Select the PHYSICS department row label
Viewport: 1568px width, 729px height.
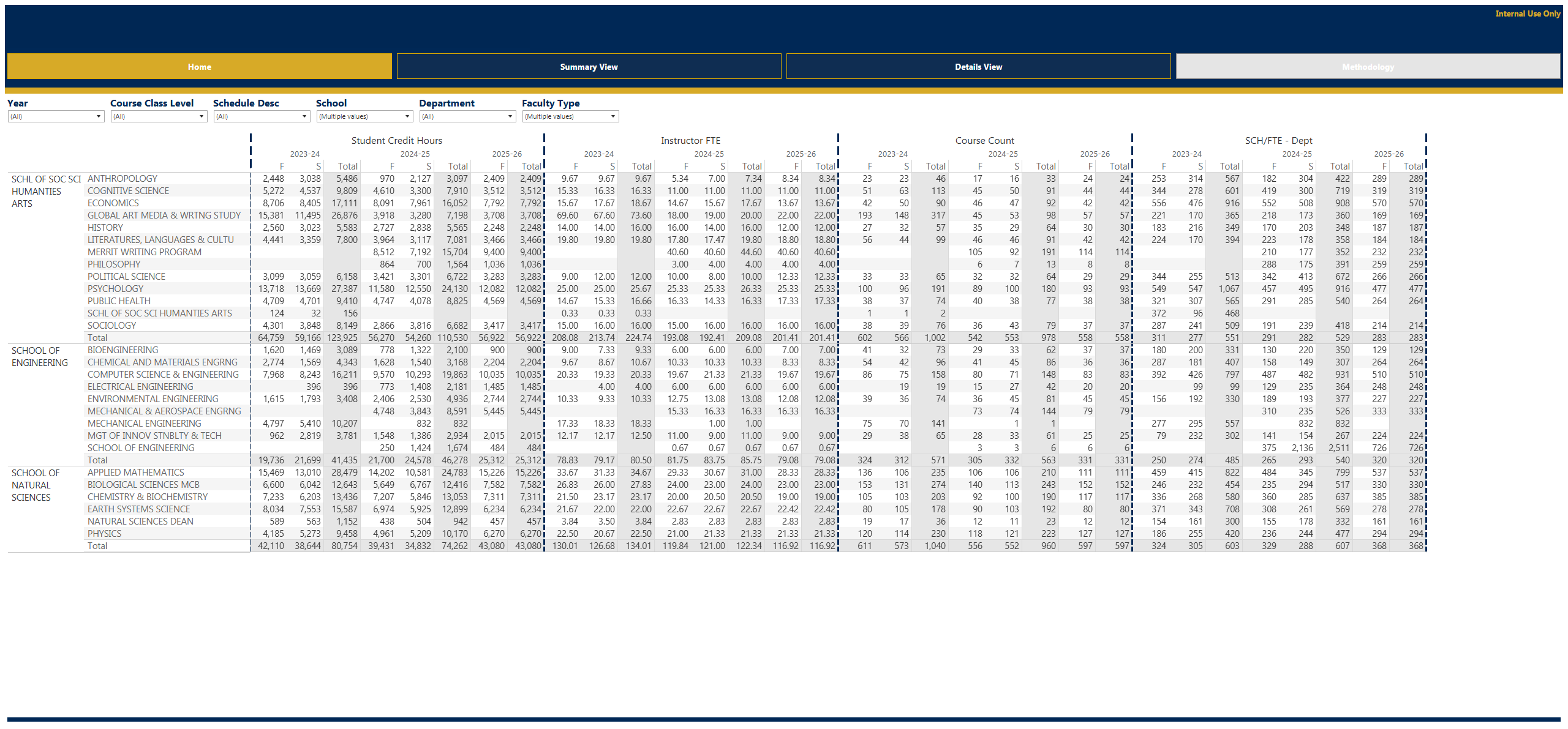tap(104, 534)
